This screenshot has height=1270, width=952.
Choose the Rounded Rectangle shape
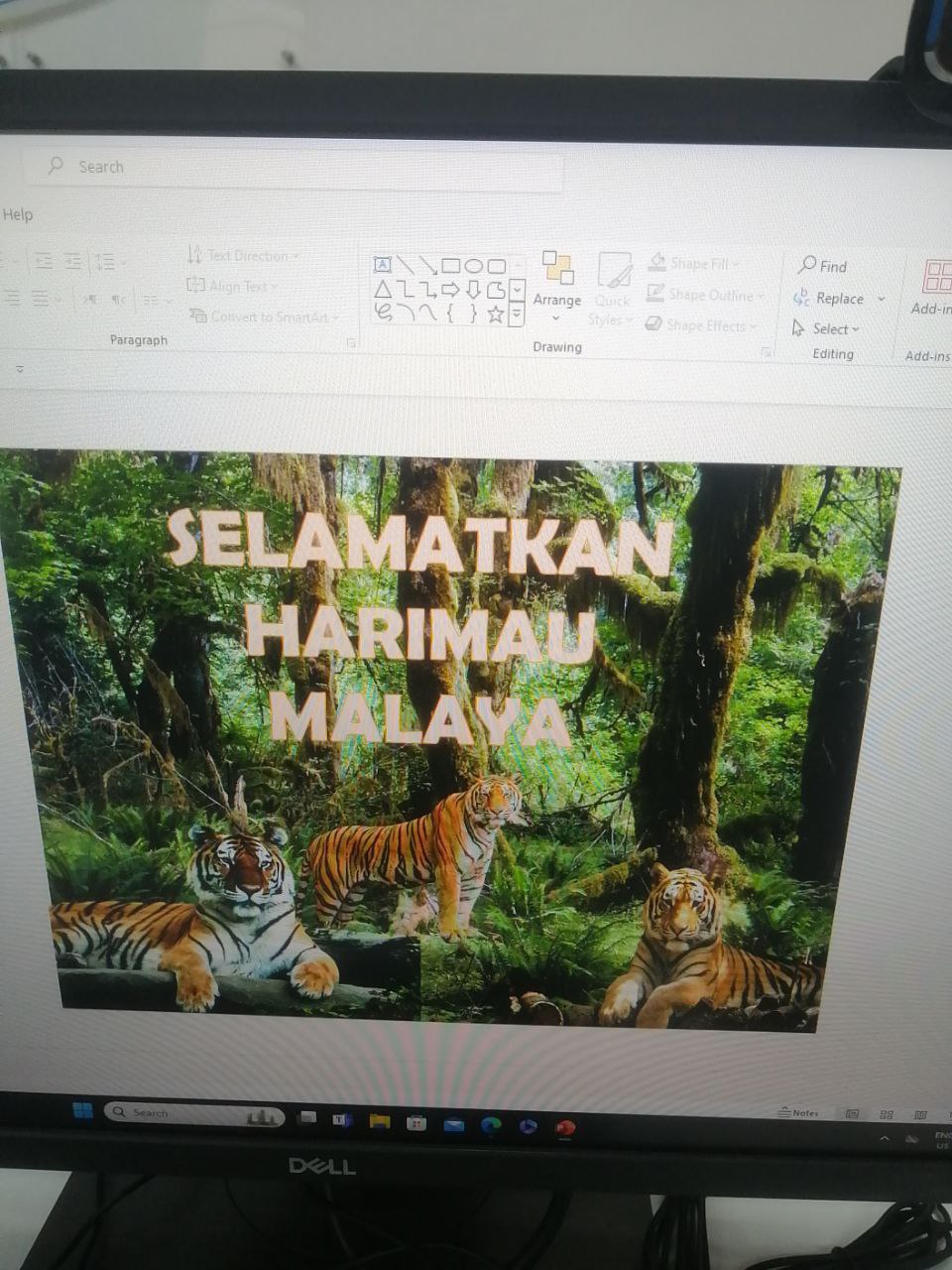[496, 266]
